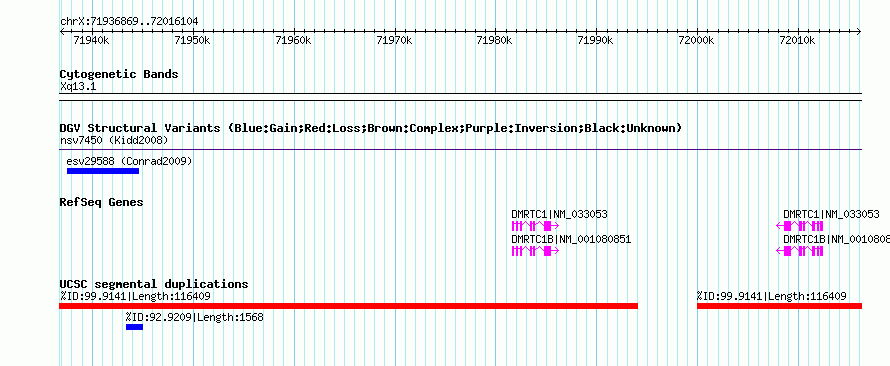Click the blue esv29588 gain bar
Viewport: 890px width, 366px height.
point(103,171)
